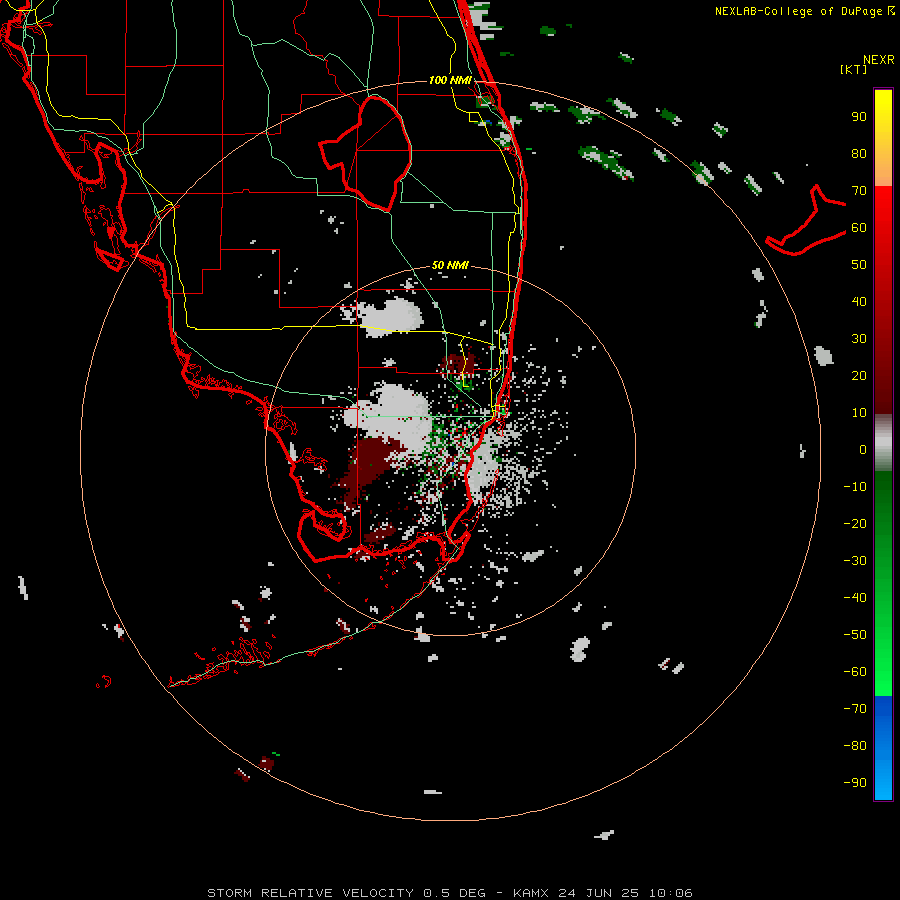Click the 0 value on the velocity scale
Screen dimensions: 900x900
coord(863,449)
